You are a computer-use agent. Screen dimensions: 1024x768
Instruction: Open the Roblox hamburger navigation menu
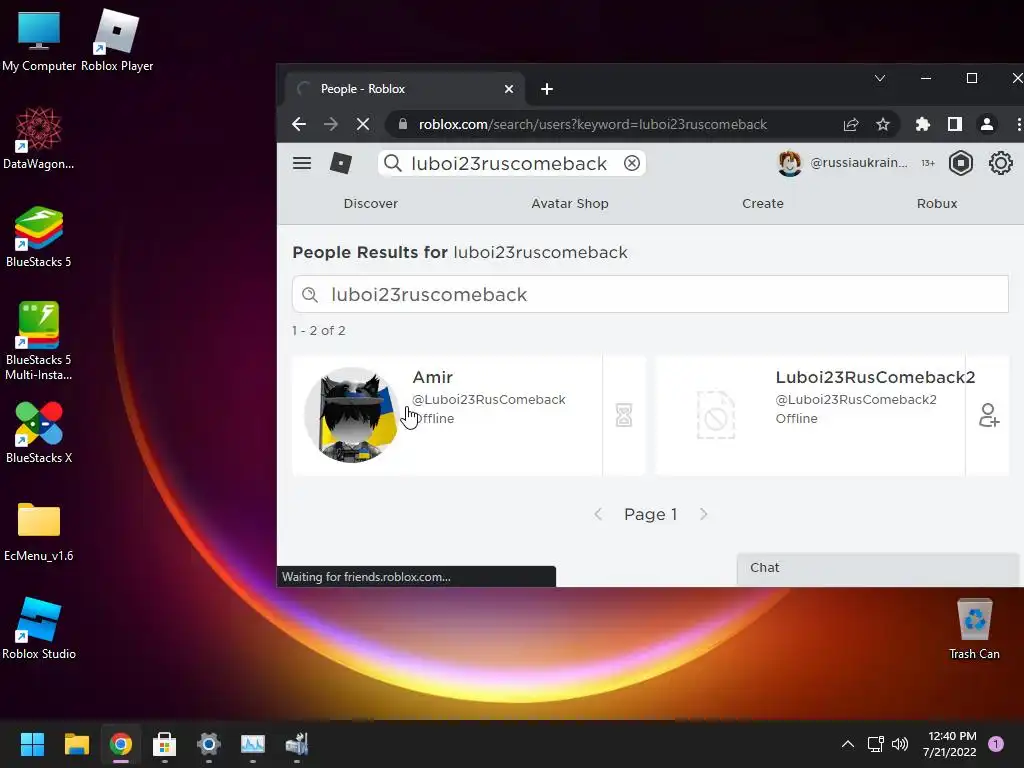tap(302, 163)
